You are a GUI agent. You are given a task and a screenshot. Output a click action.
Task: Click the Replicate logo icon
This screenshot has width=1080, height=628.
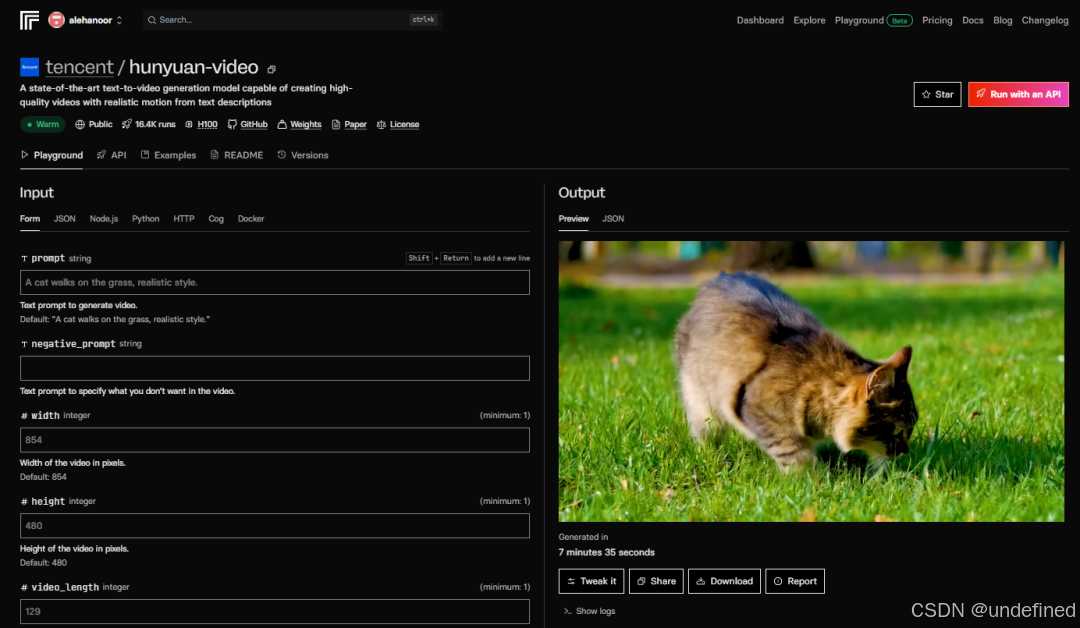point(29,20)
